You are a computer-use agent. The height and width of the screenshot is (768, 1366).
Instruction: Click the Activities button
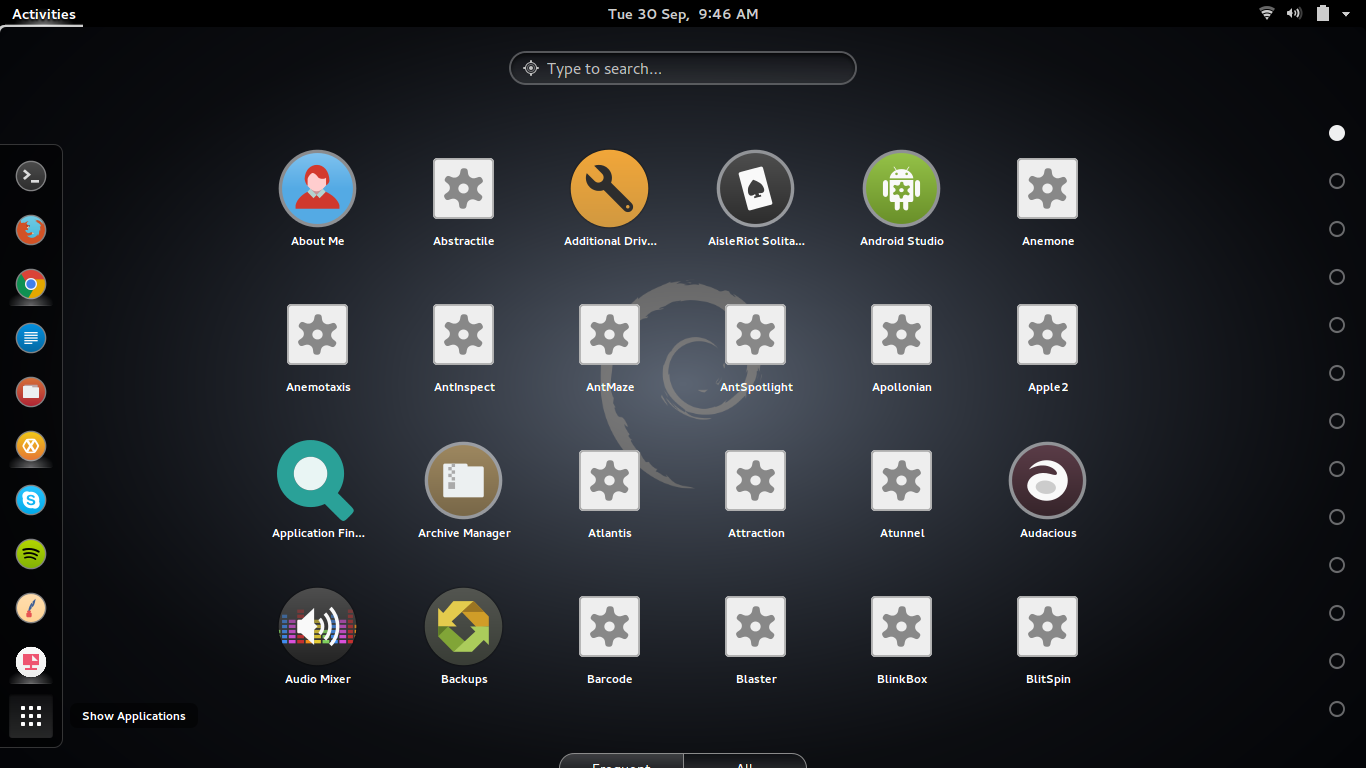[43, 14]
